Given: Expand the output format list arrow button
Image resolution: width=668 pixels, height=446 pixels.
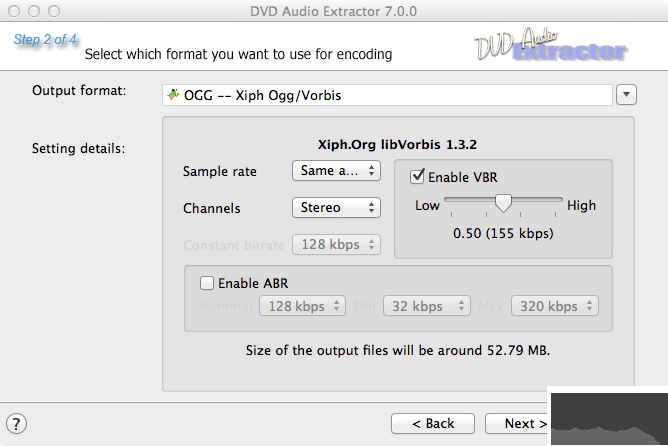Looking at the screenshot, I should pos(626,95).
